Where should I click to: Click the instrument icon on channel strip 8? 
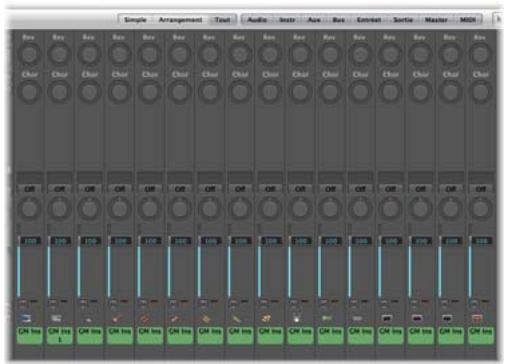(x=236, y=319)
